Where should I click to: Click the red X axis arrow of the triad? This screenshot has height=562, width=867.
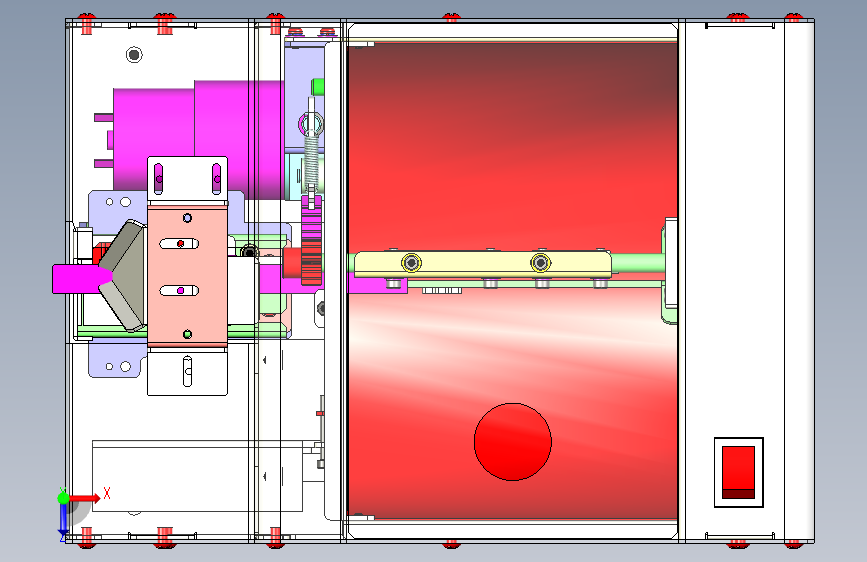85,498
